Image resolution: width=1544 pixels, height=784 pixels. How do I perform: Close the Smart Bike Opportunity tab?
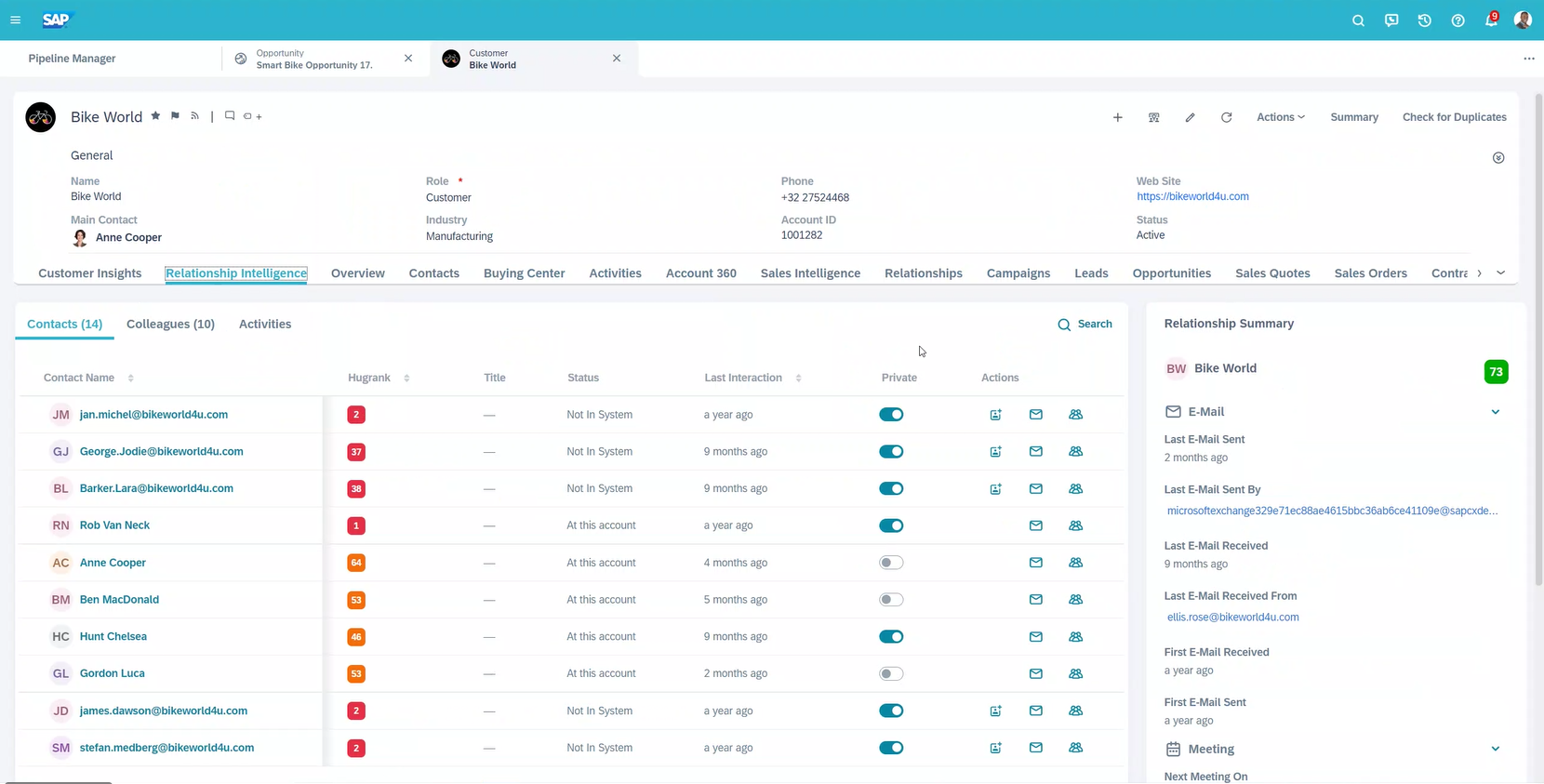[408, 58]
